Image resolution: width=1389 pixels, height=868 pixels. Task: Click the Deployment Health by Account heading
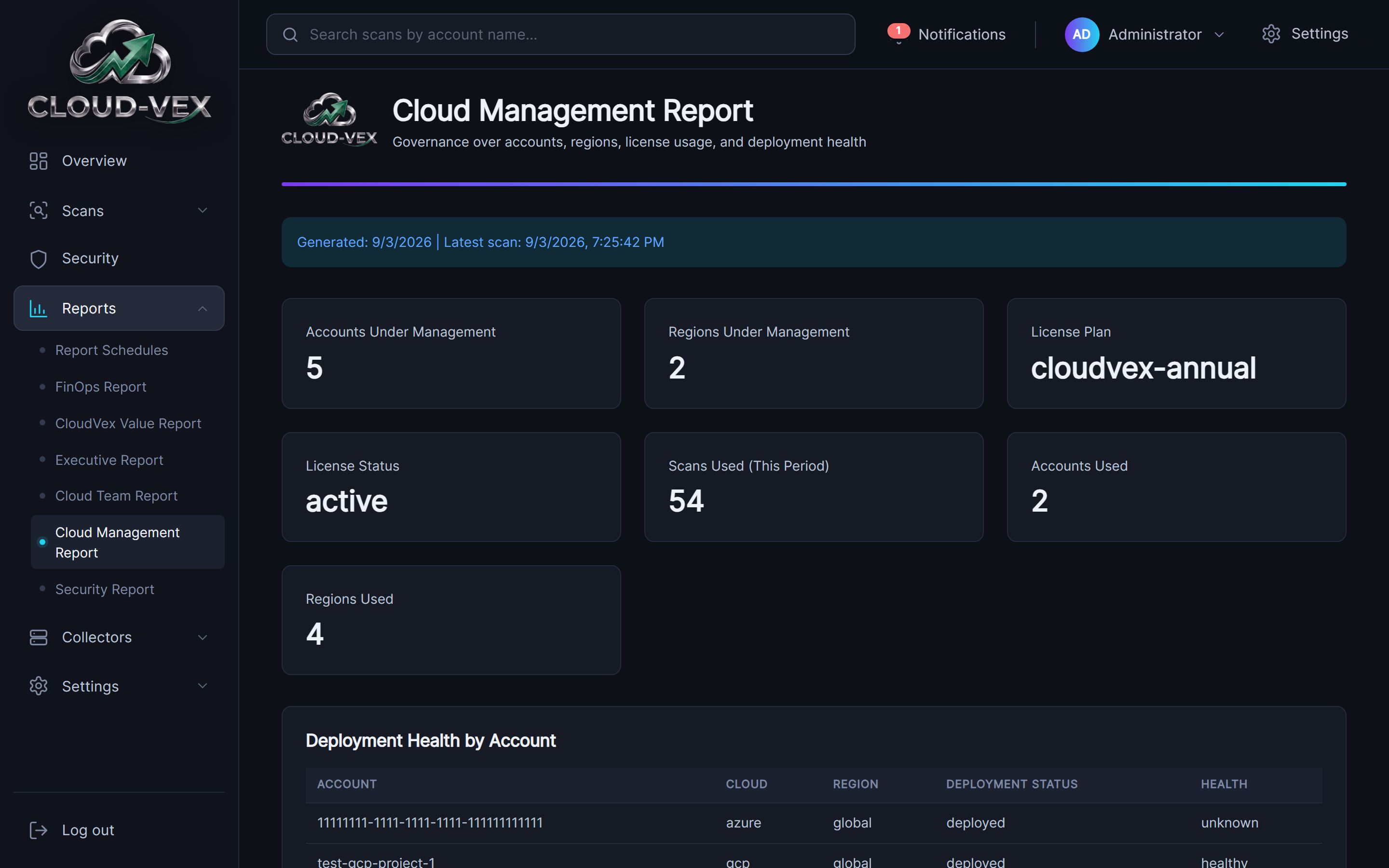[431, 741]
